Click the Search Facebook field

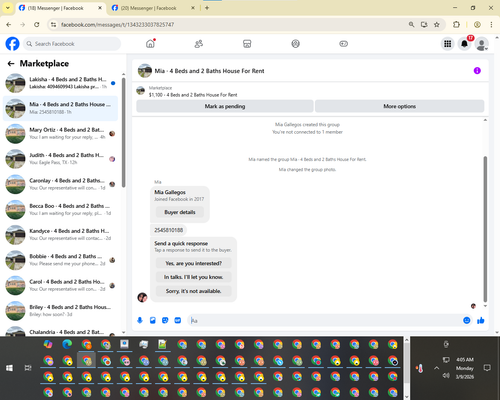point(72,44)
